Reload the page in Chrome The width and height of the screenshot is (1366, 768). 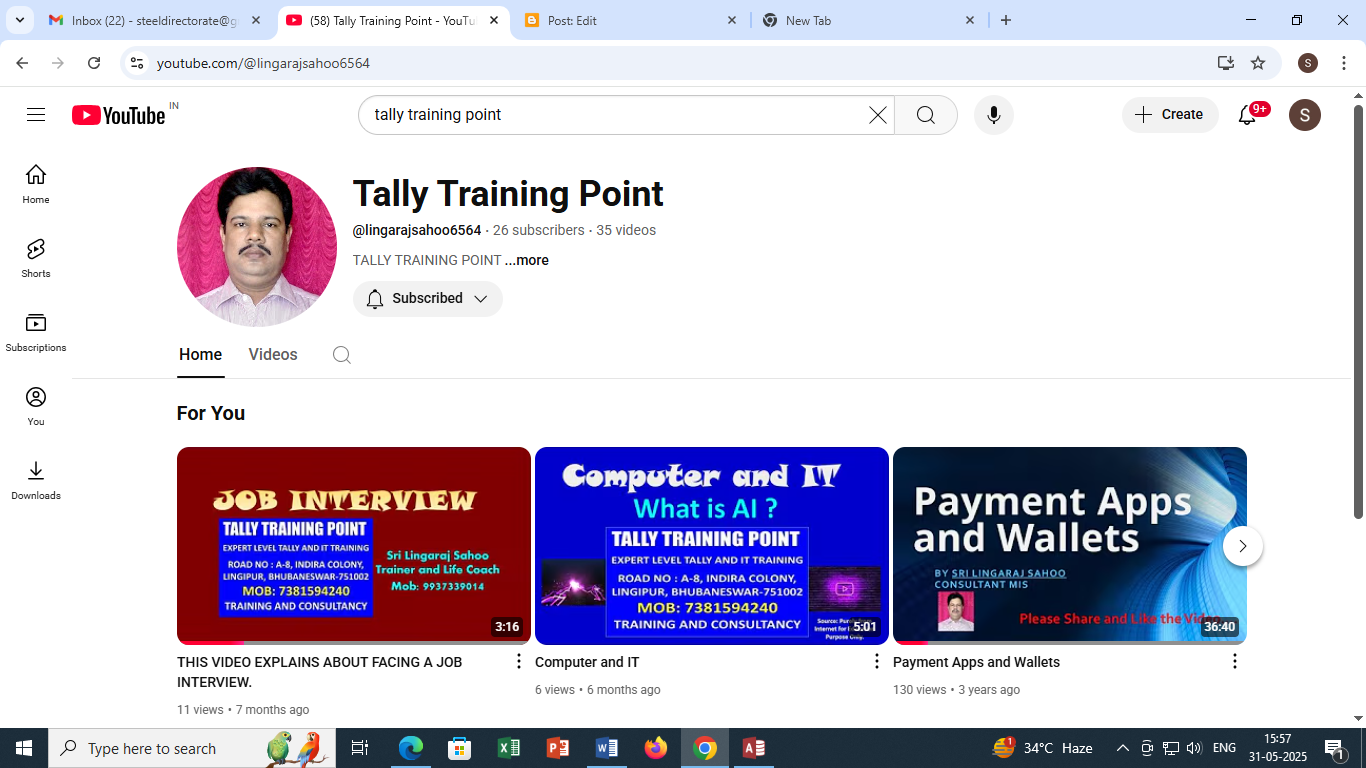pyautogui.click(x=94, y=63)
